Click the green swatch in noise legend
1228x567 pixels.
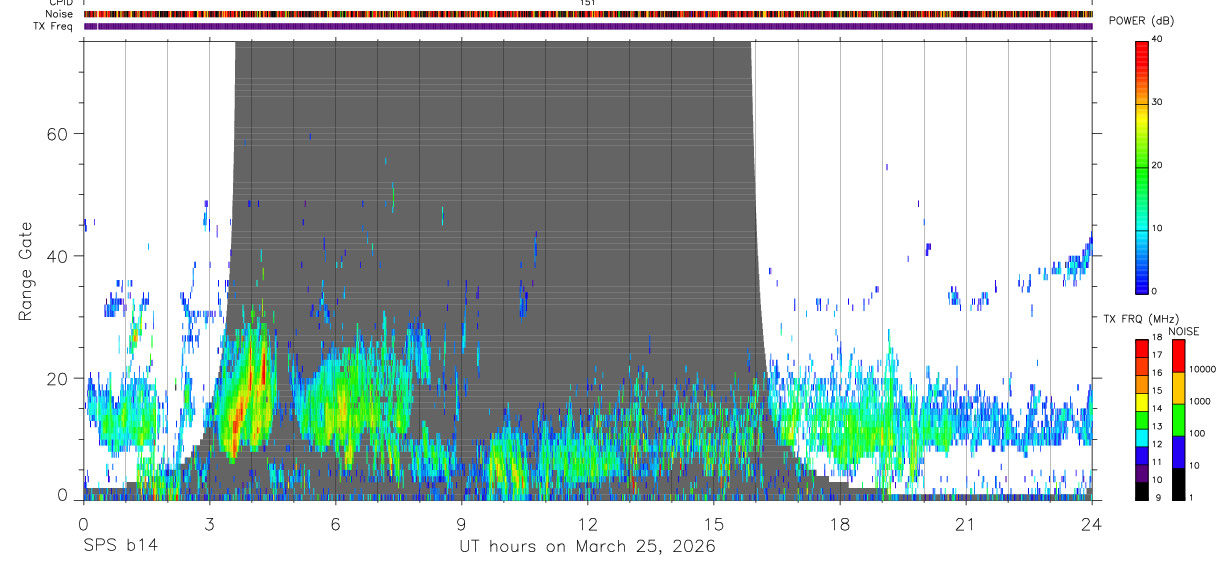click(x=1179, y=420)
